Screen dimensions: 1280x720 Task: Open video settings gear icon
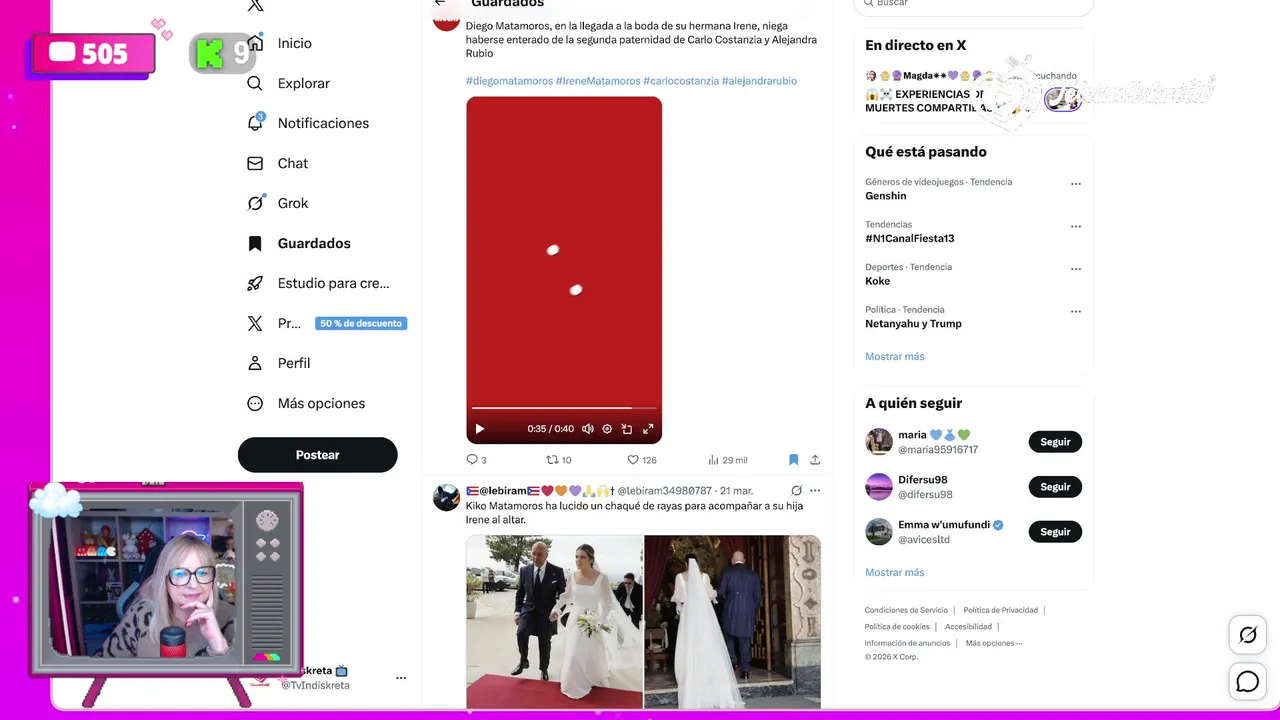tap(607, 429)
